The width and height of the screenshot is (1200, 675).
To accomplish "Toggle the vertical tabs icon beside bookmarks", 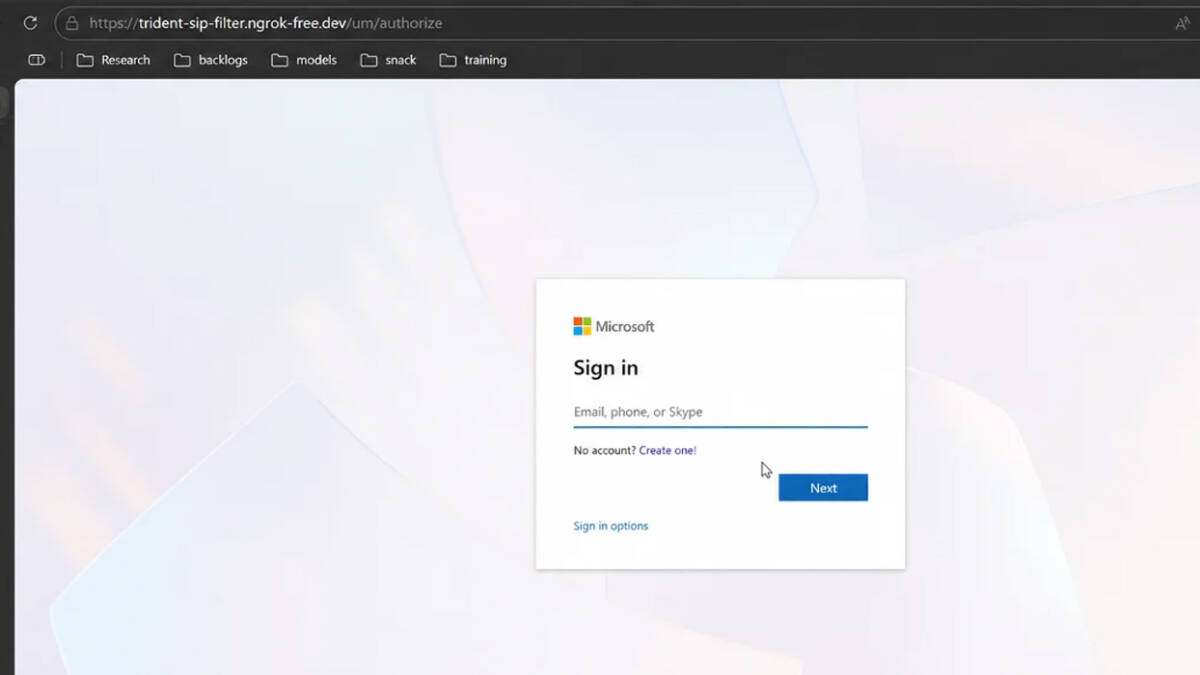I will 37,60.
